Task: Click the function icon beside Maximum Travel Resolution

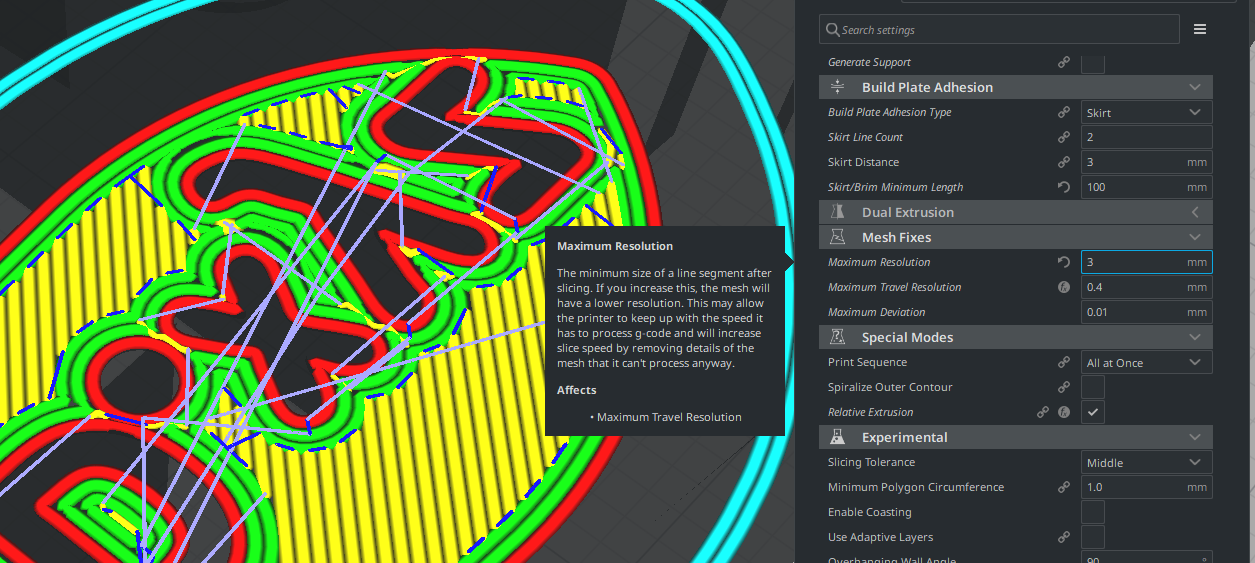Action: (1064, 287)
